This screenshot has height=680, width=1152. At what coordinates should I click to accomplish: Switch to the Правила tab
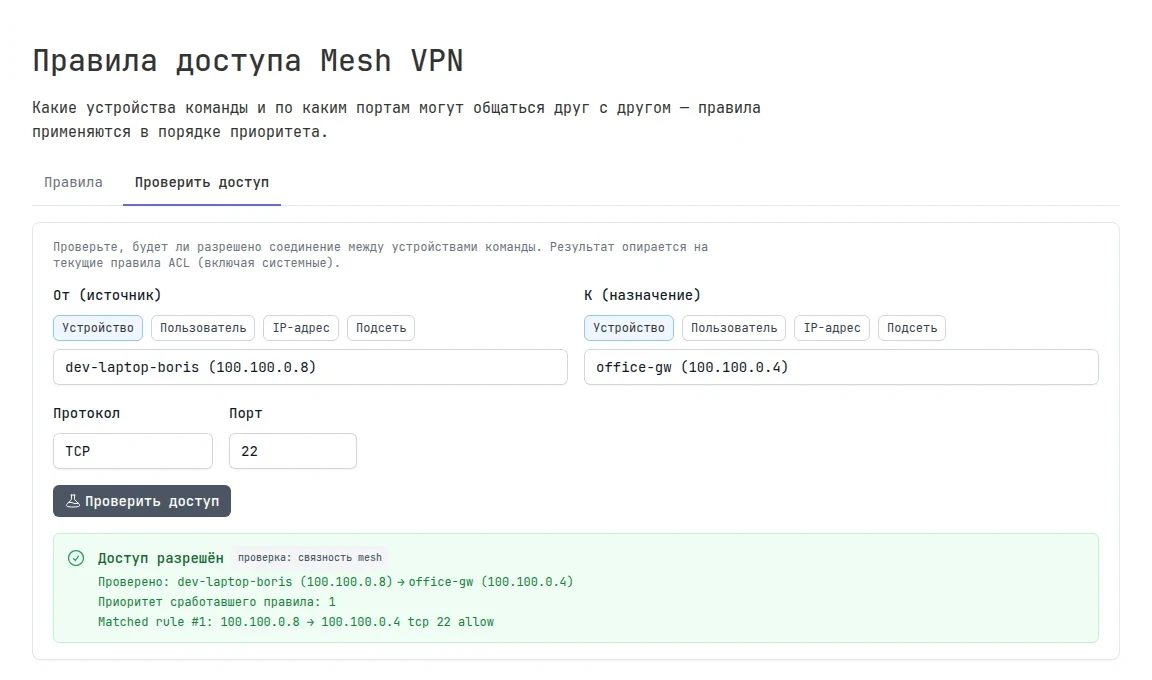point(73,182)
